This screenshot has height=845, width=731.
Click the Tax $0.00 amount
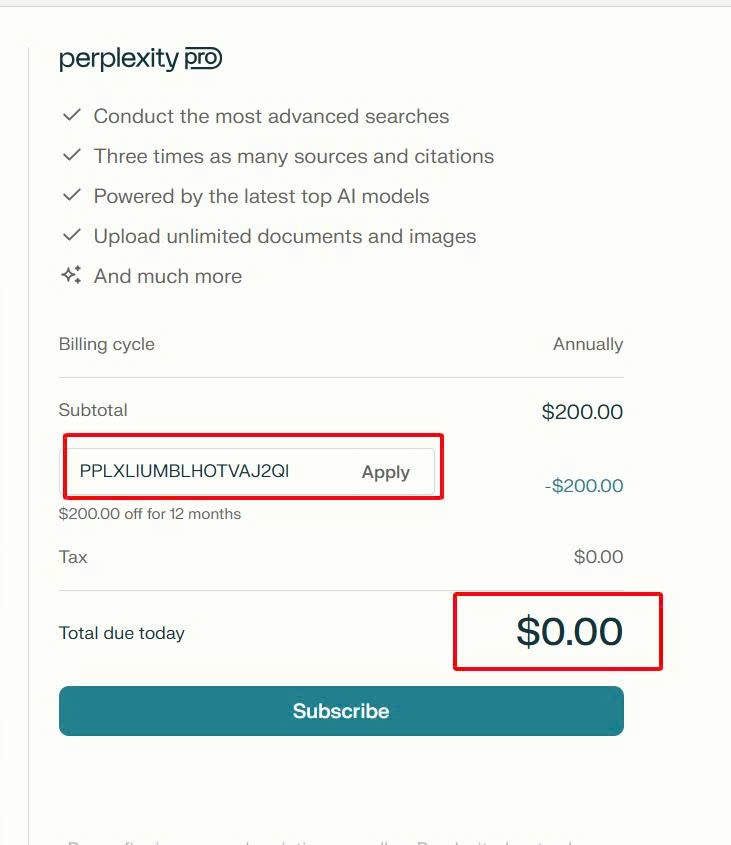pyautogui.click(x=598, y=557)
